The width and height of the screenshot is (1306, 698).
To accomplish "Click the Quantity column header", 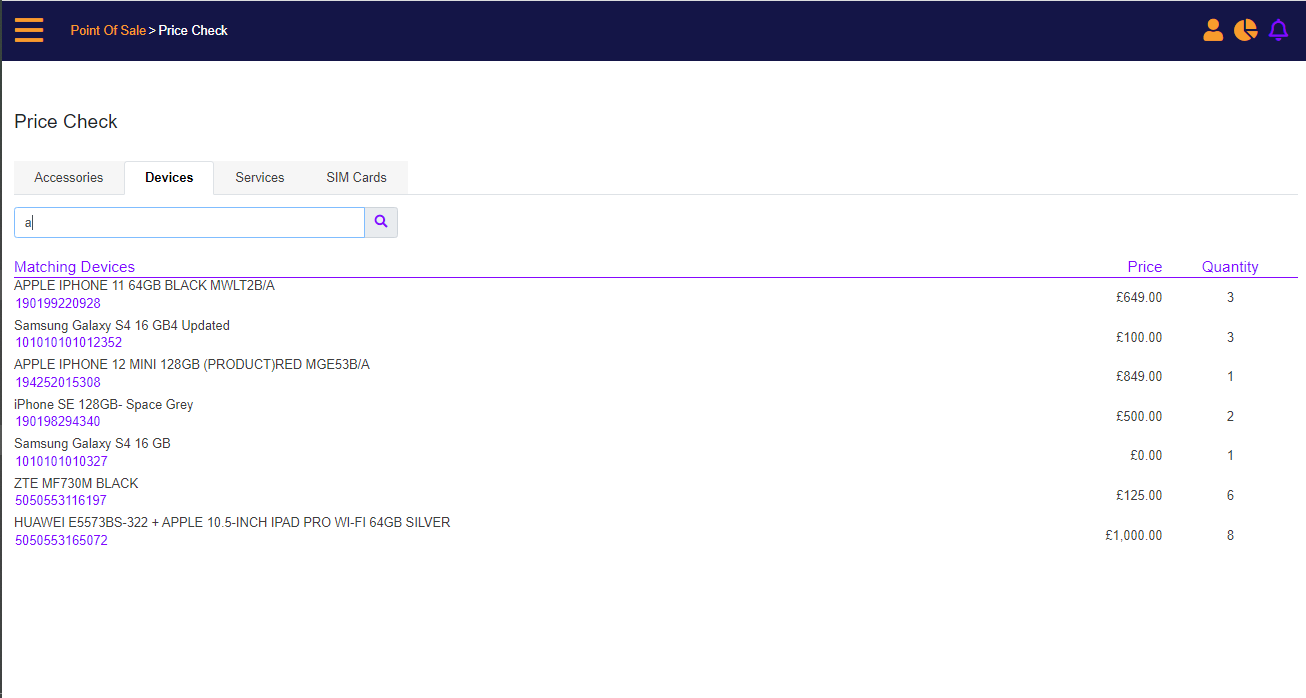I will 1230,266.
